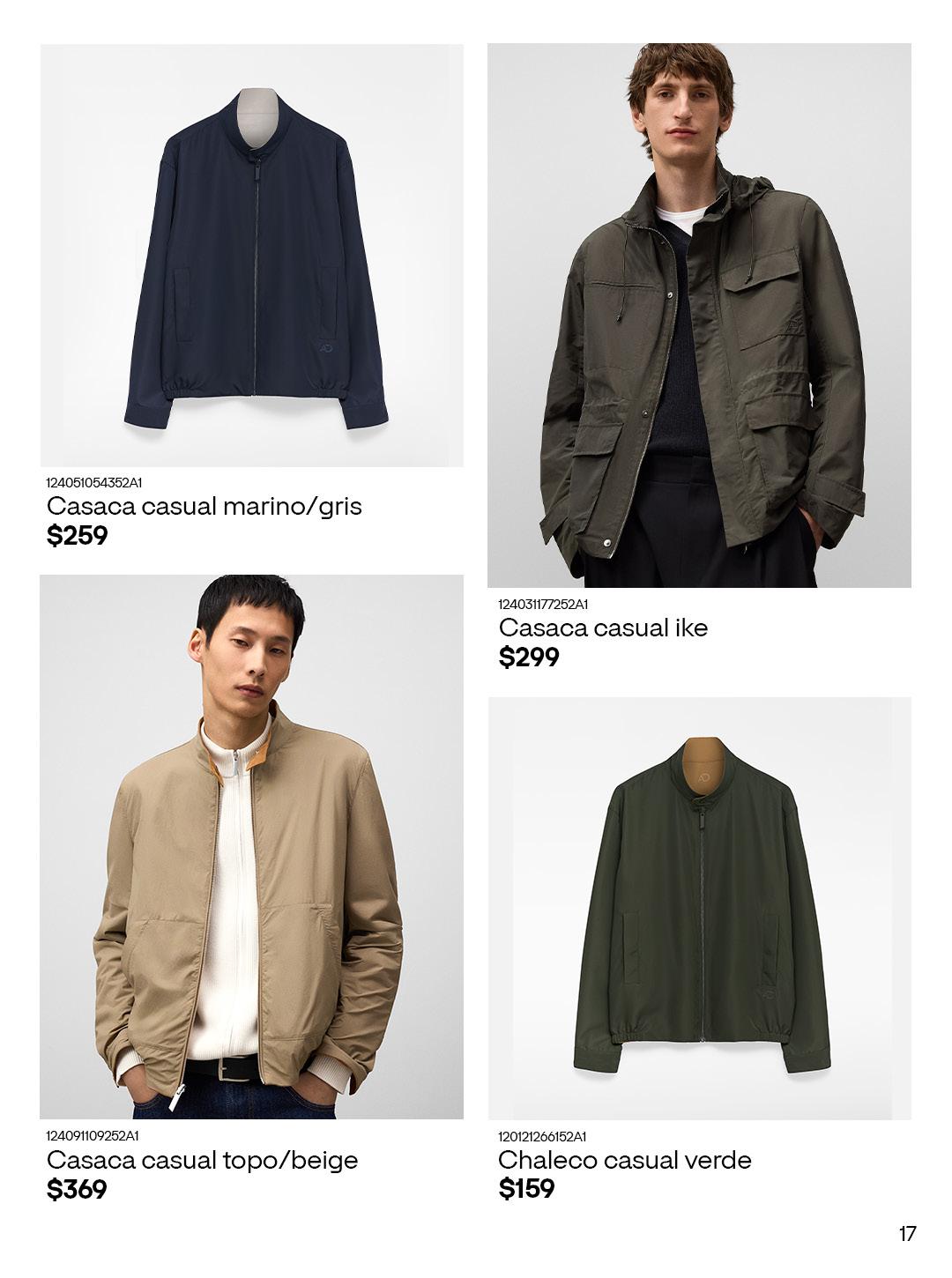Click the Casaca casual marino/gris title
The width and height of the screenshot is (952, 1278).
tap(205, 507)
